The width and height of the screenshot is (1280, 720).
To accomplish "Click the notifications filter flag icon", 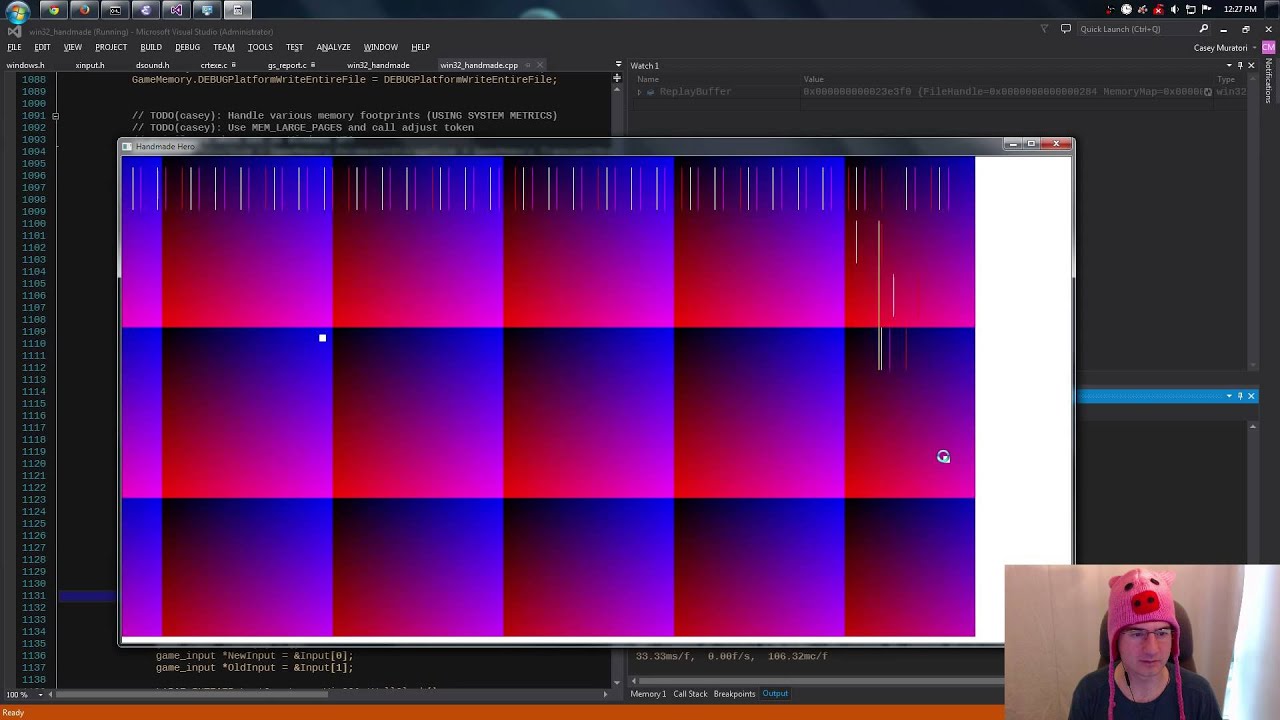I will pos(1045,29).
